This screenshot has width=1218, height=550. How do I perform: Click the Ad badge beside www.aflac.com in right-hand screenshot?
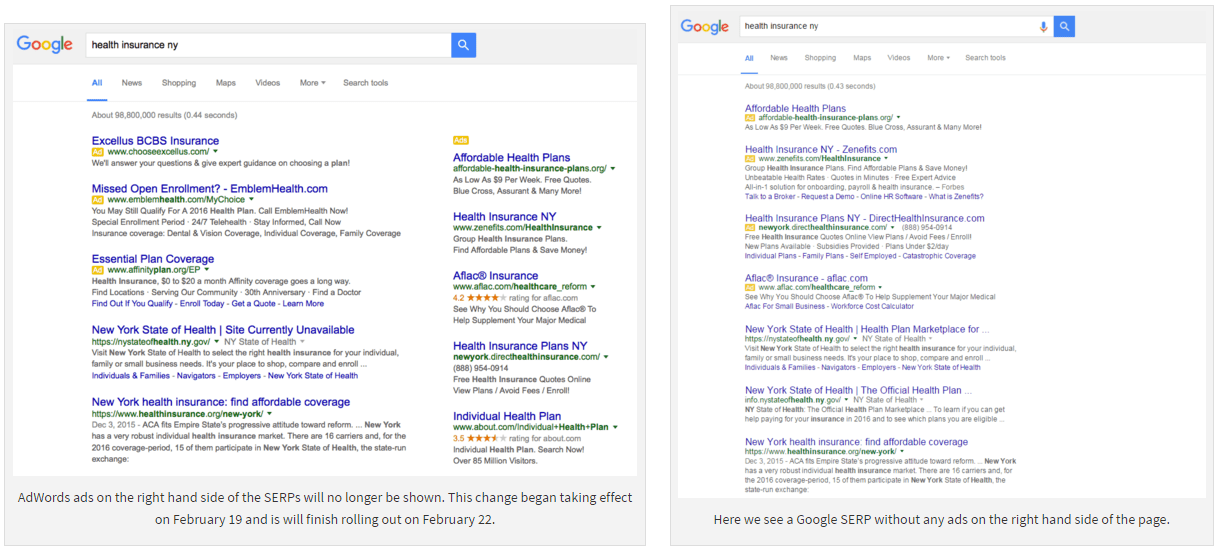750,287
